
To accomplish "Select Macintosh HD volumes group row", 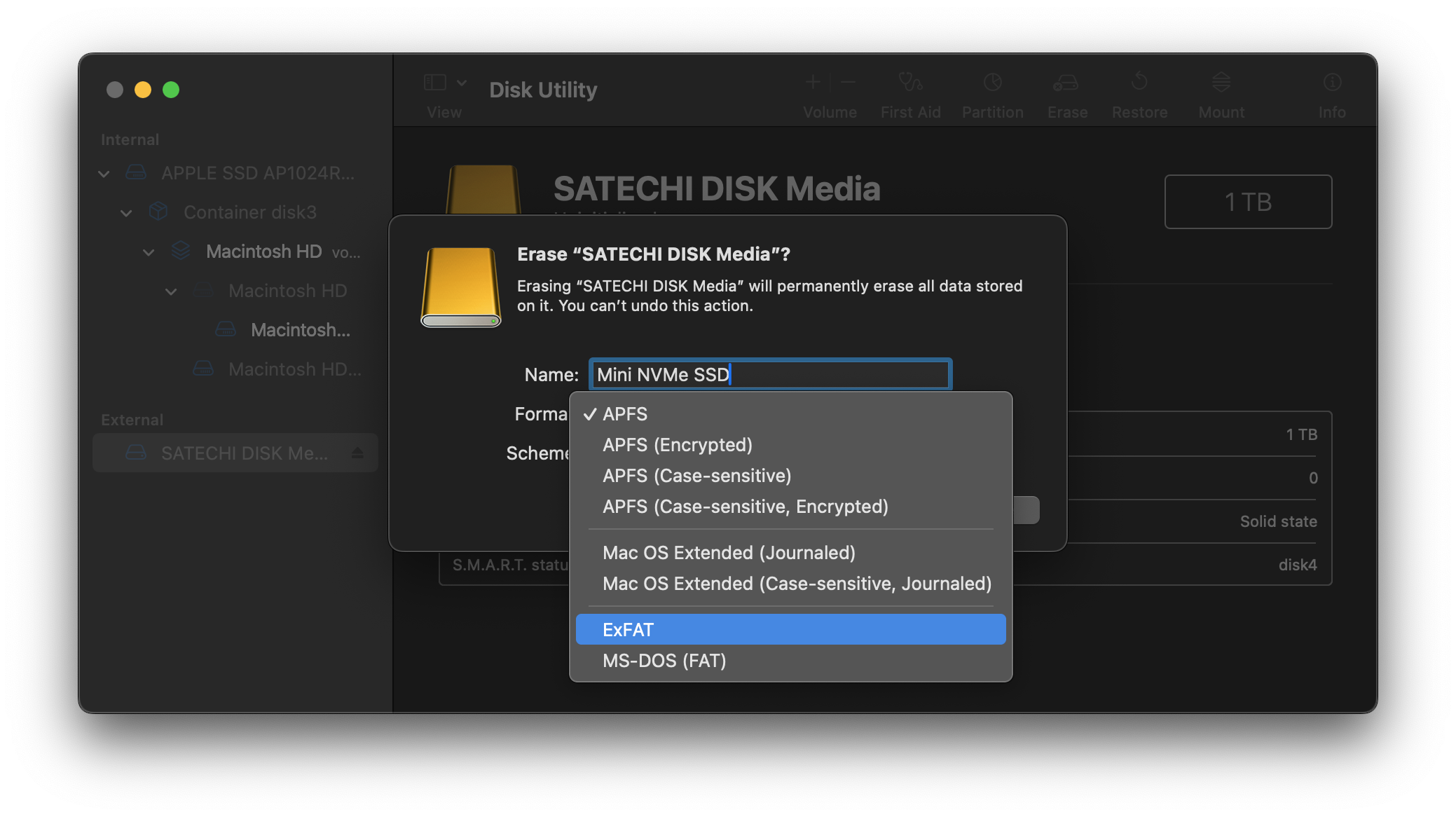I will 235,252.
